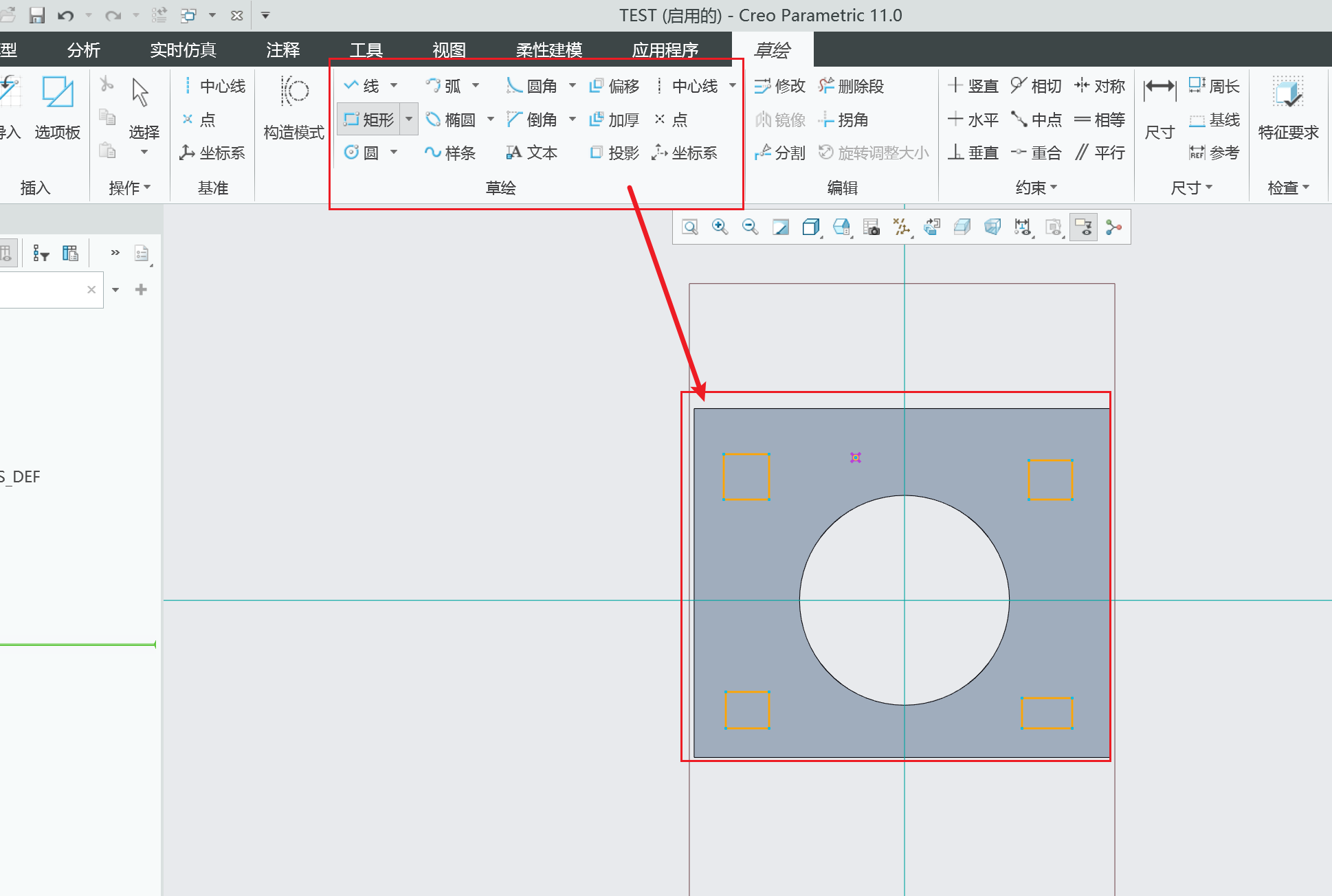Click Delete Segment (删除段) tool
Image resolution: width=1332 pixels, height=896 pixels.
tap(851, 86)
